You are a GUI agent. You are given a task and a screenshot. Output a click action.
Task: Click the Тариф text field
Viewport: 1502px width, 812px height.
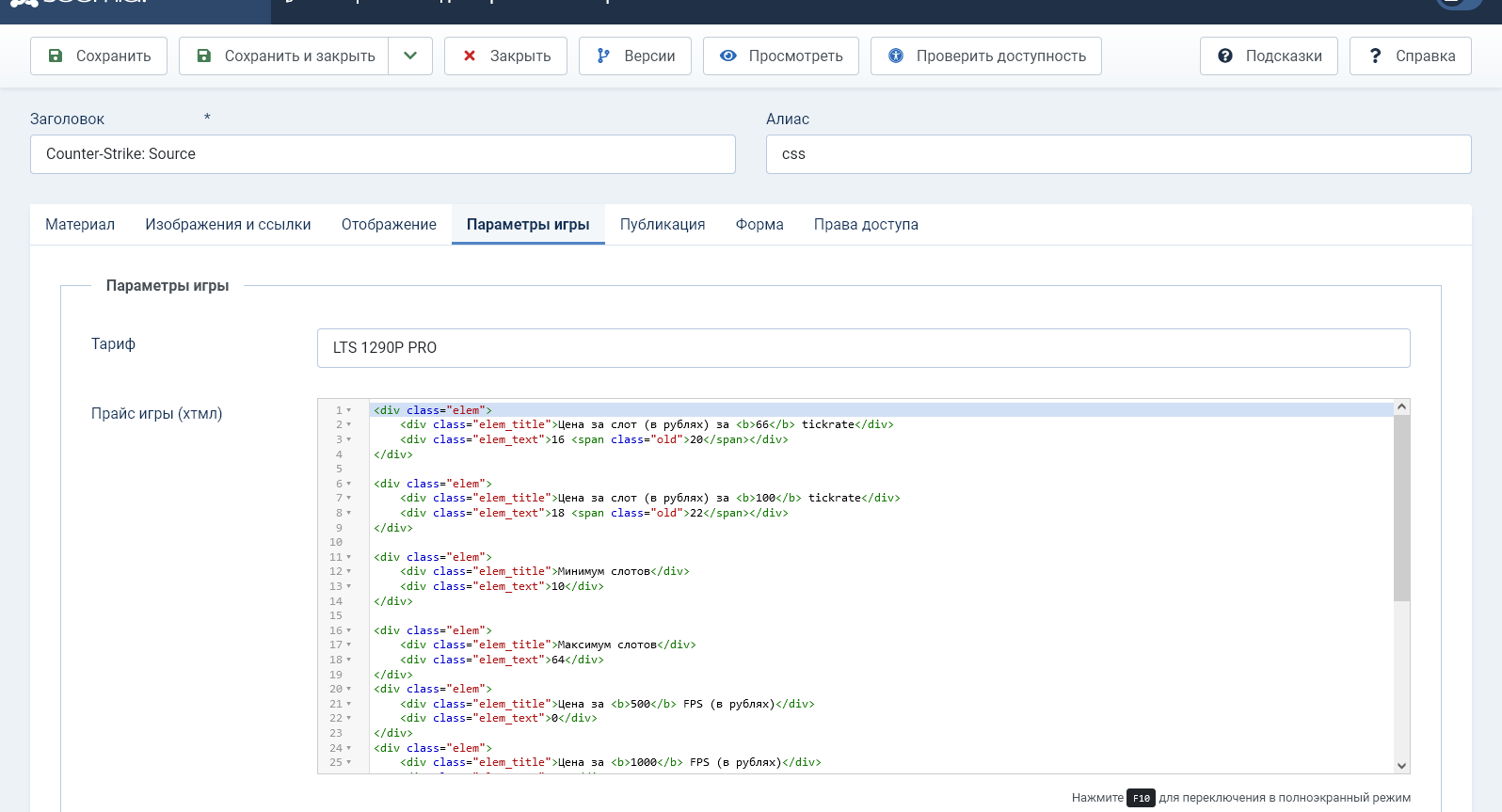[863, 348]
